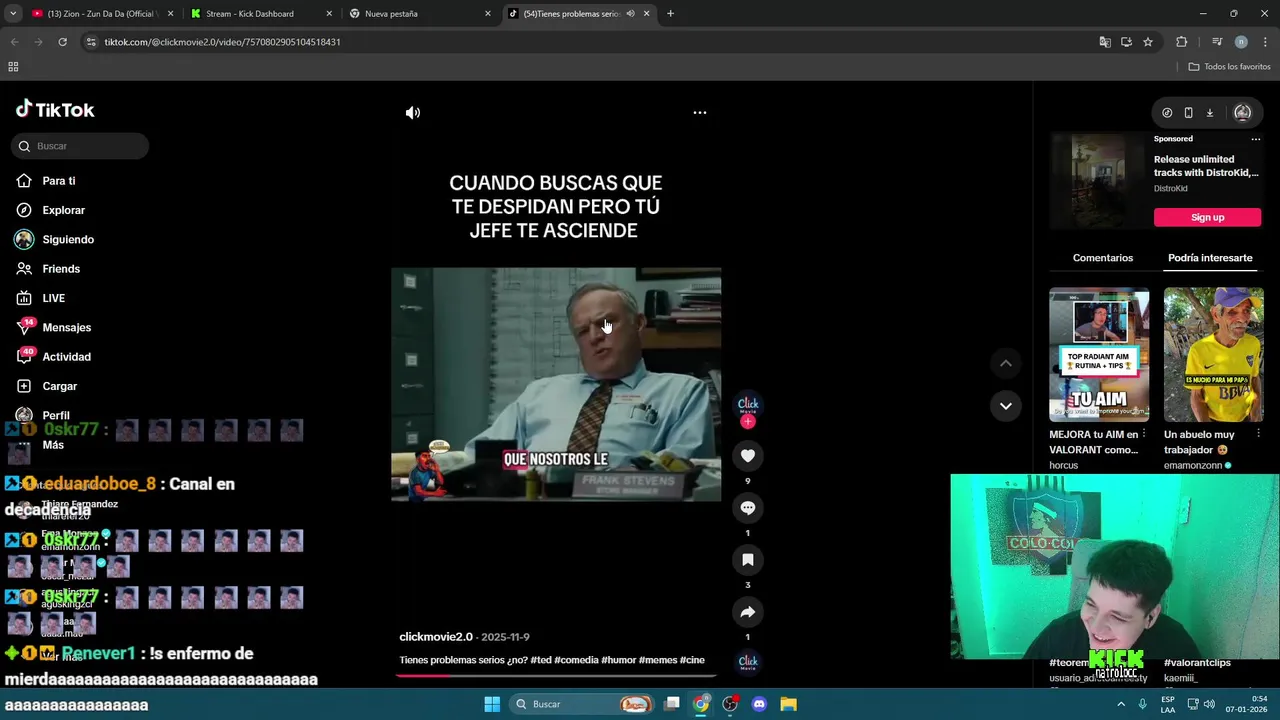Open the Chrome apps grid shortcut

pos(13,67)
